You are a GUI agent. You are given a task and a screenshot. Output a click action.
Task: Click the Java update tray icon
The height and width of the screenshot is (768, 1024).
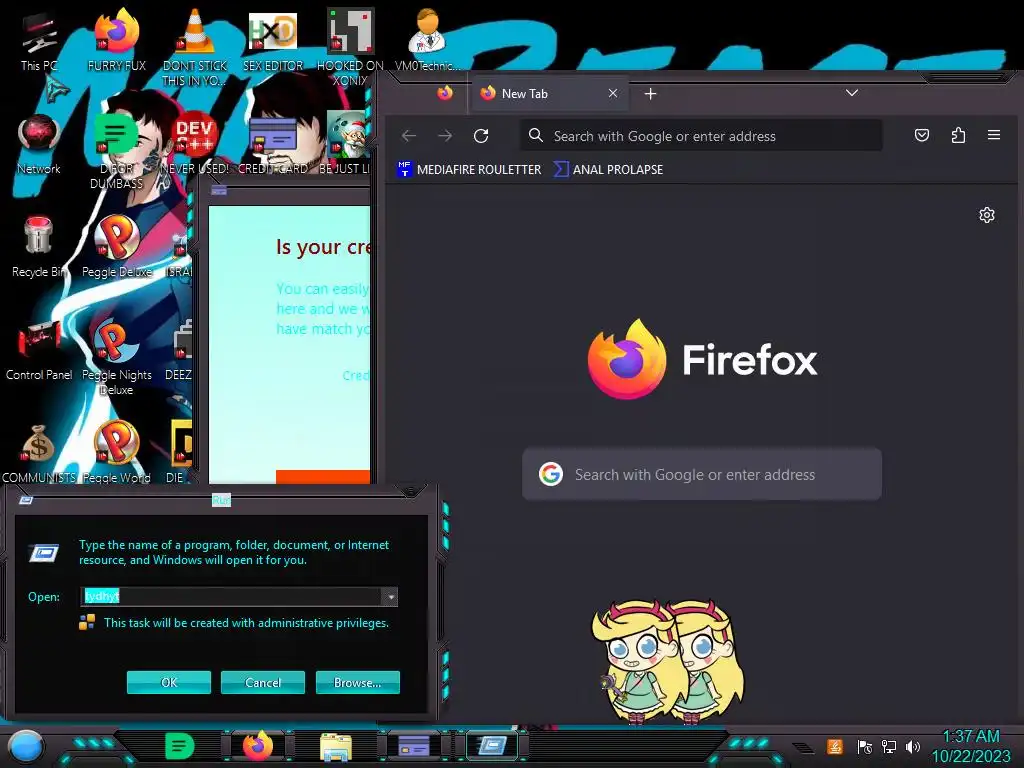pyautogui.click(x=835, y=746)
